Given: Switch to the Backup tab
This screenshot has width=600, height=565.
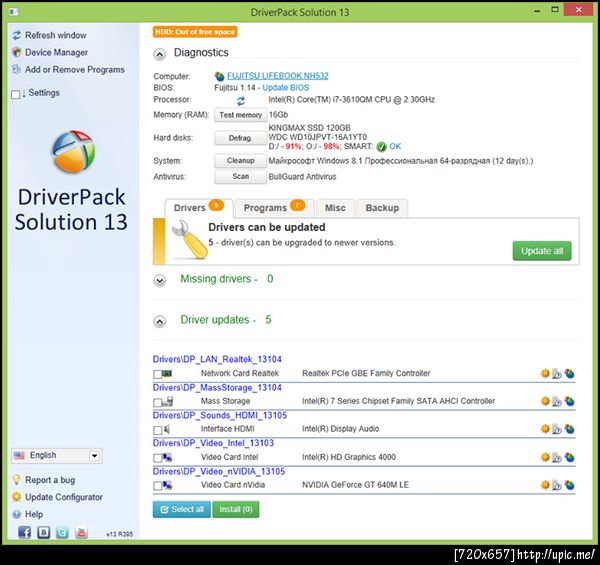Looking at the screenshot, I should point(382,208).
